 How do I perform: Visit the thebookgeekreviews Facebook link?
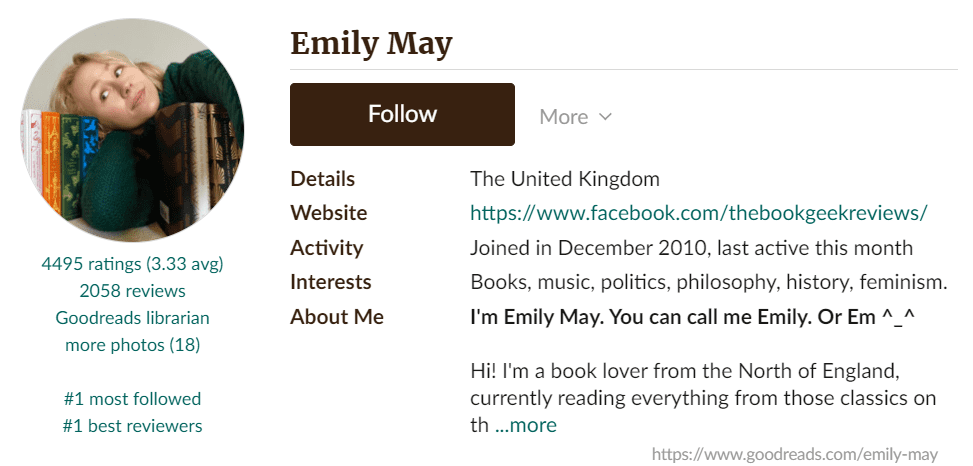coord(699,213)
